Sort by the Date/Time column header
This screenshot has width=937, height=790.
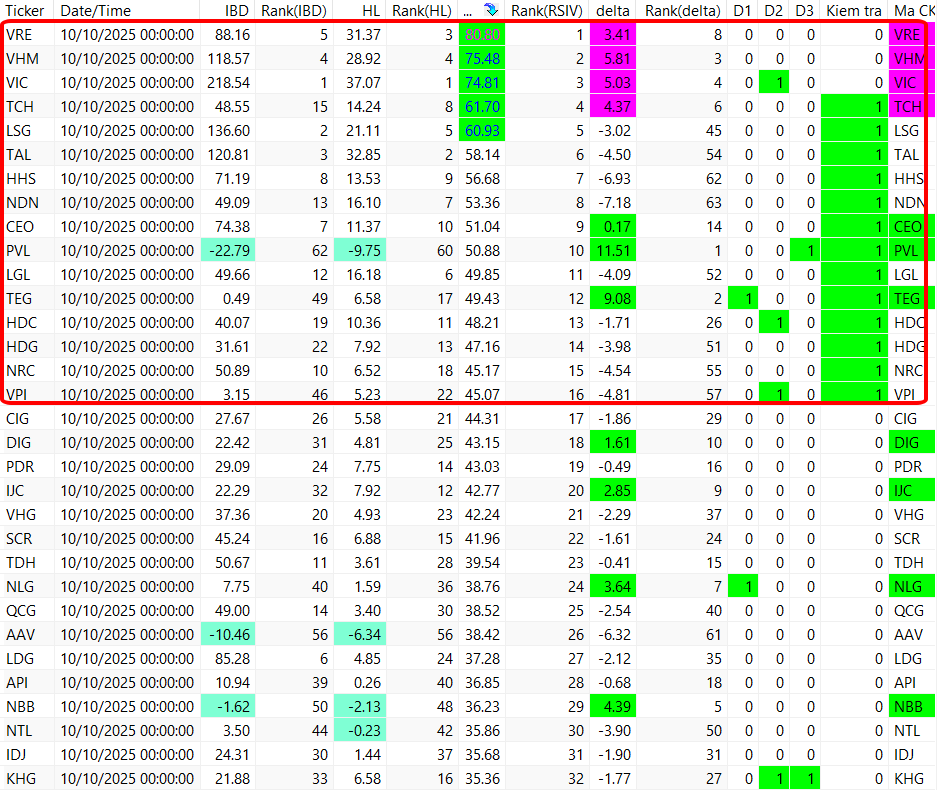click(96, 11)
